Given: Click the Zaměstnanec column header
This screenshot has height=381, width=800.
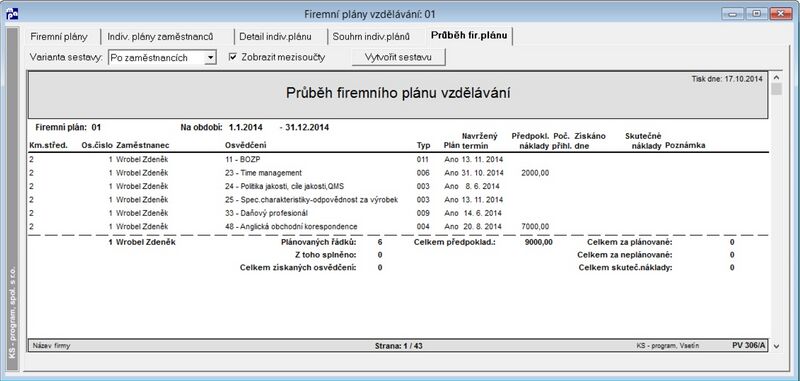Looking at the screenshot, I should click(142, 145).
